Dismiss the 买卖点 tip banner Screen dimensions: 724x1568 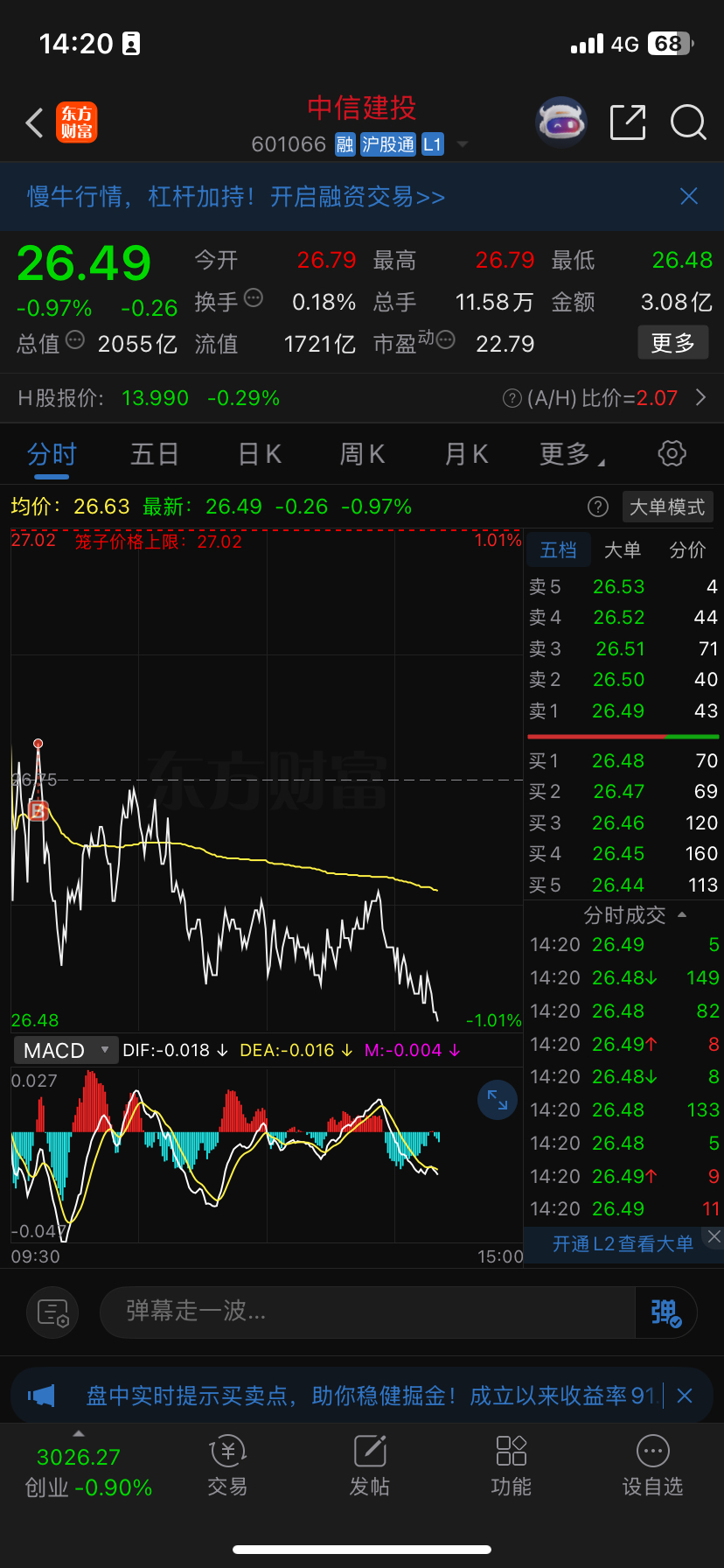coord(685,1396)
